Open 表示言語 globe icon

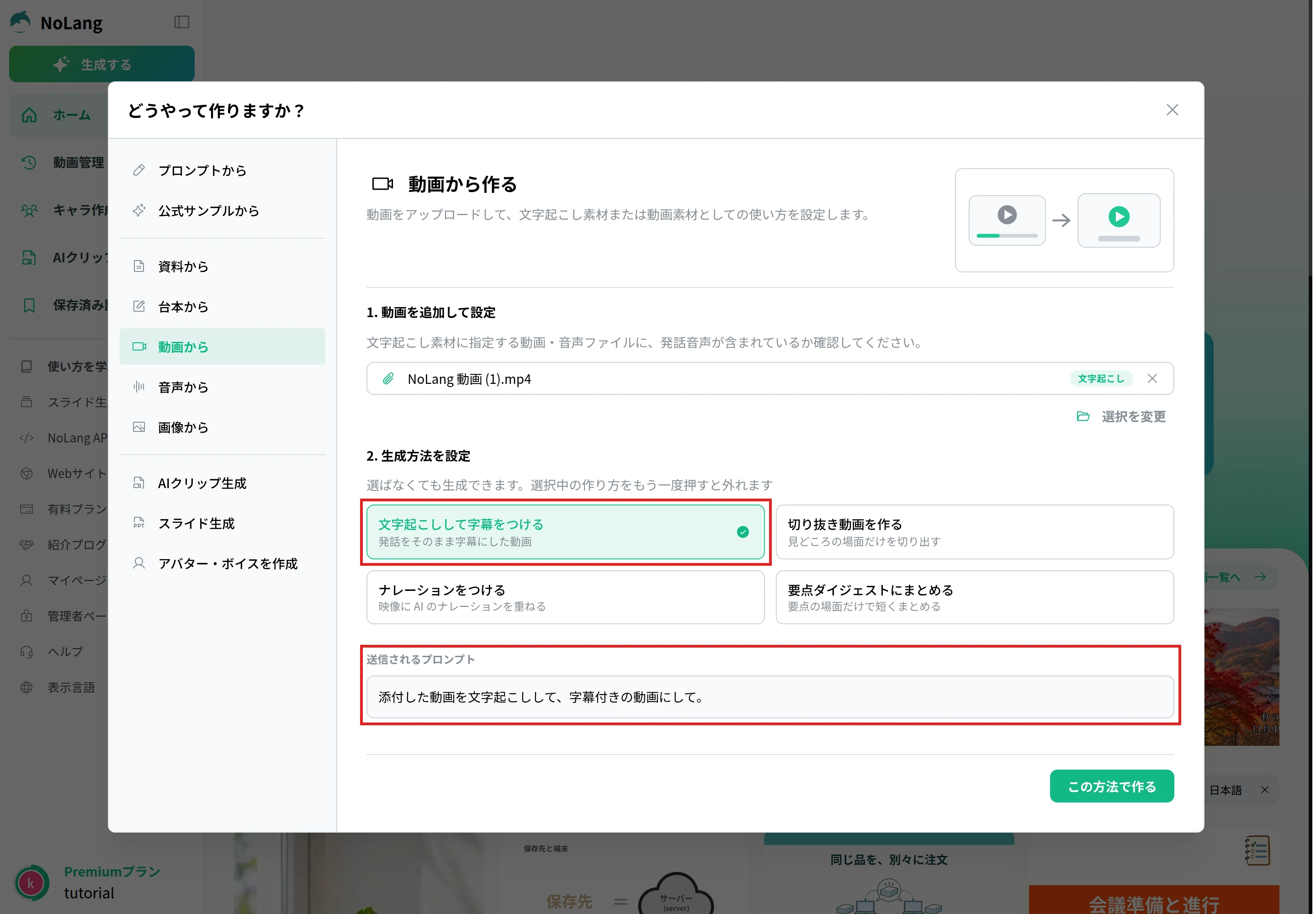click(27, 687)
